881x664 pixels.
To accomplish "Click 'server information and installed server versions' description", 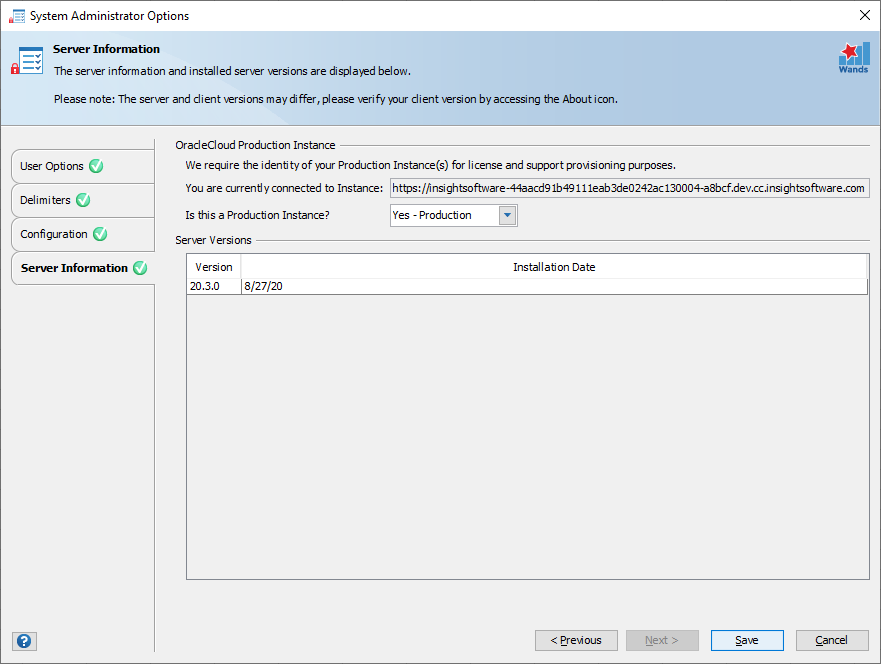I will pyautogui.click(x=232, y=71).
